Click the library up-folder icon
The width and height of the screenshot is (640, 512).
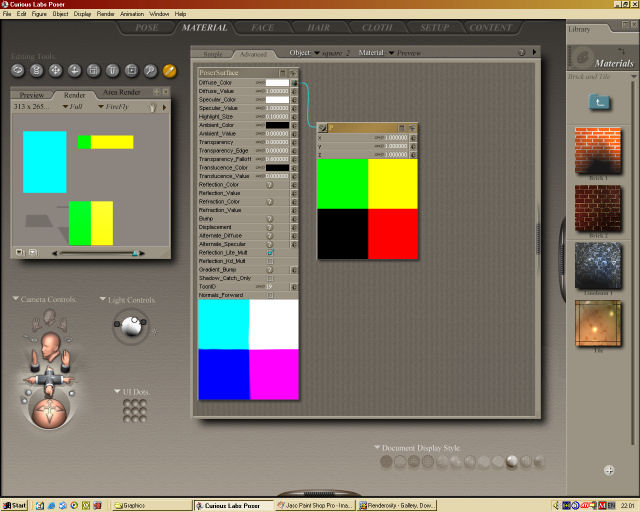point(600,101)
